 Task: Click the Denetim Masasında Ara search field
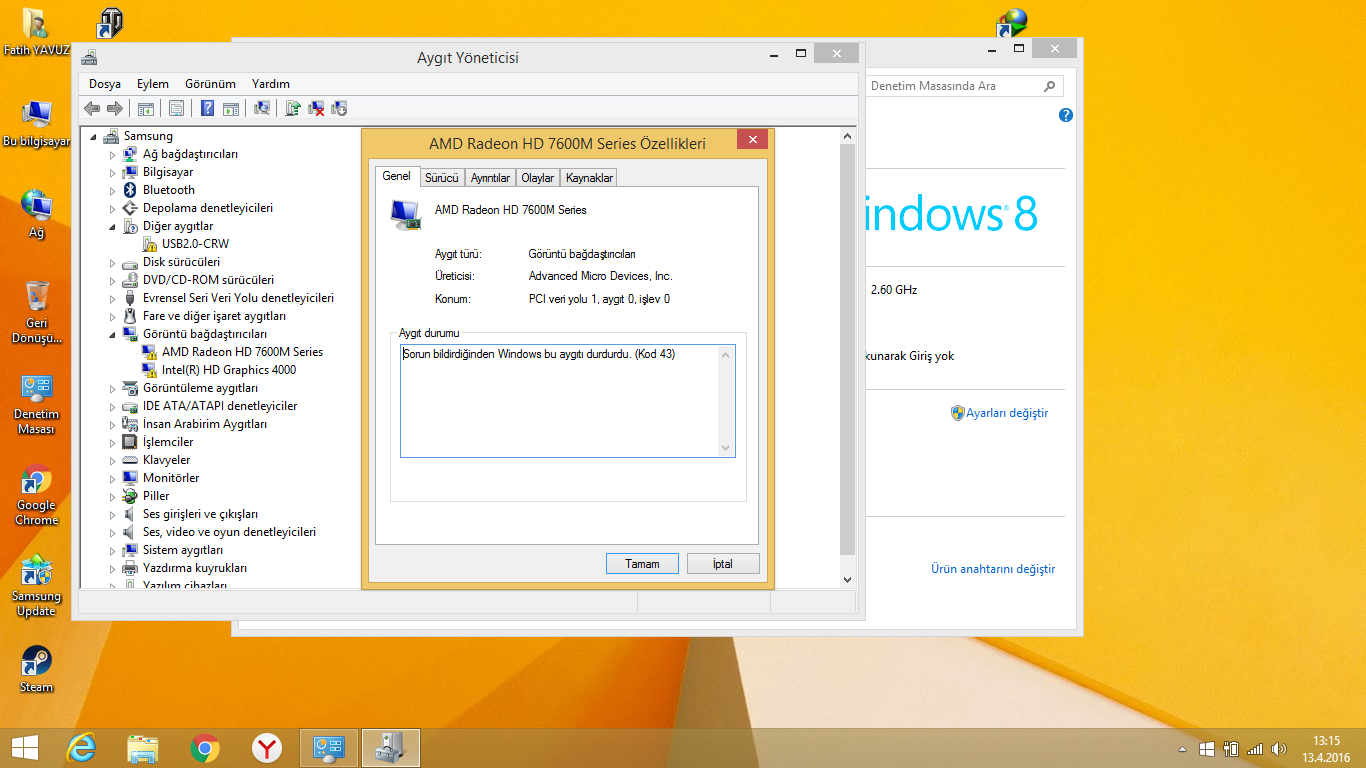(x=964, y=86)
